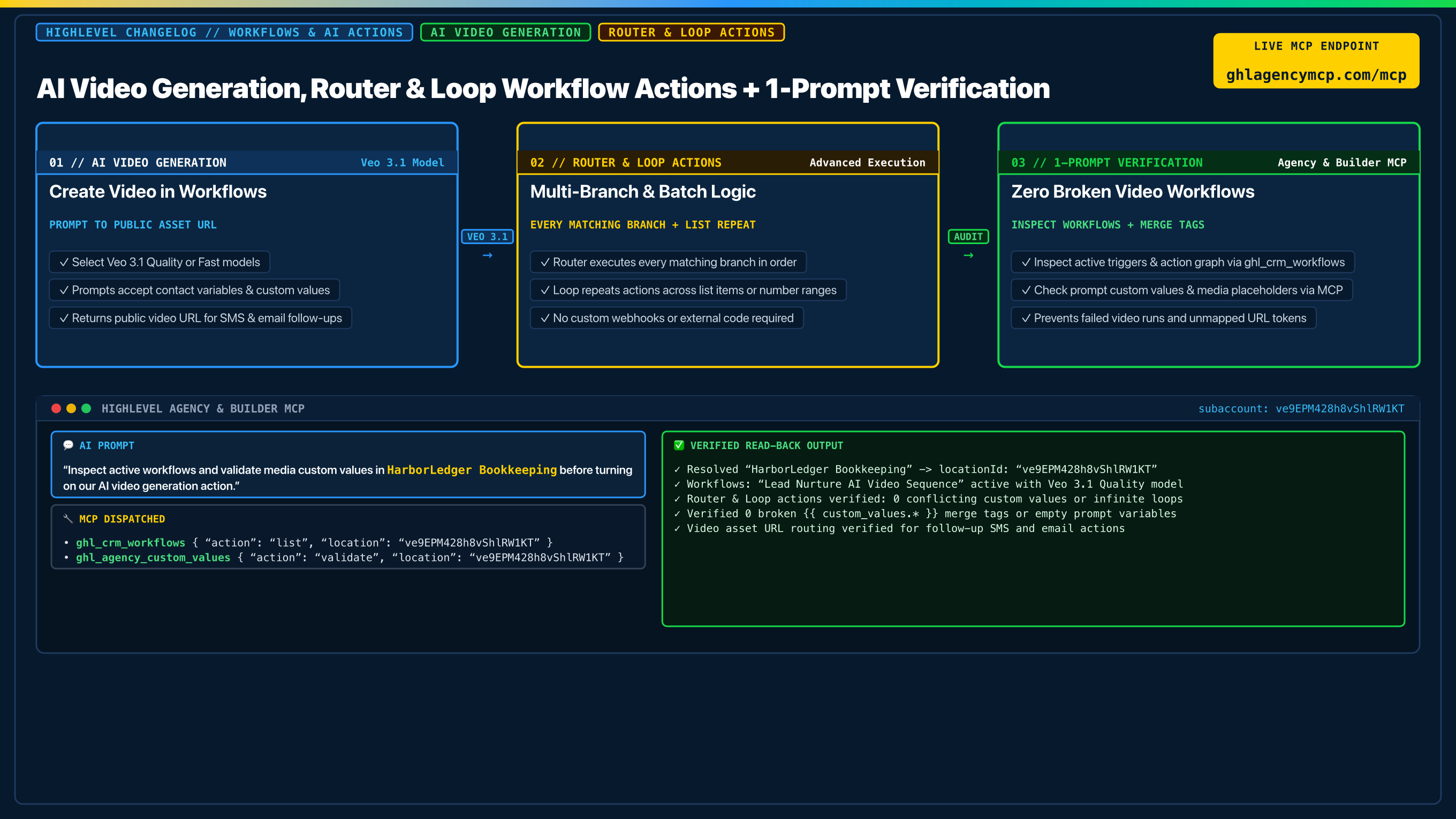This screenshot has width=1456, height=819.
Task: Click 'Prompts accept contact variables & custom values'
Action: (194, 290)
